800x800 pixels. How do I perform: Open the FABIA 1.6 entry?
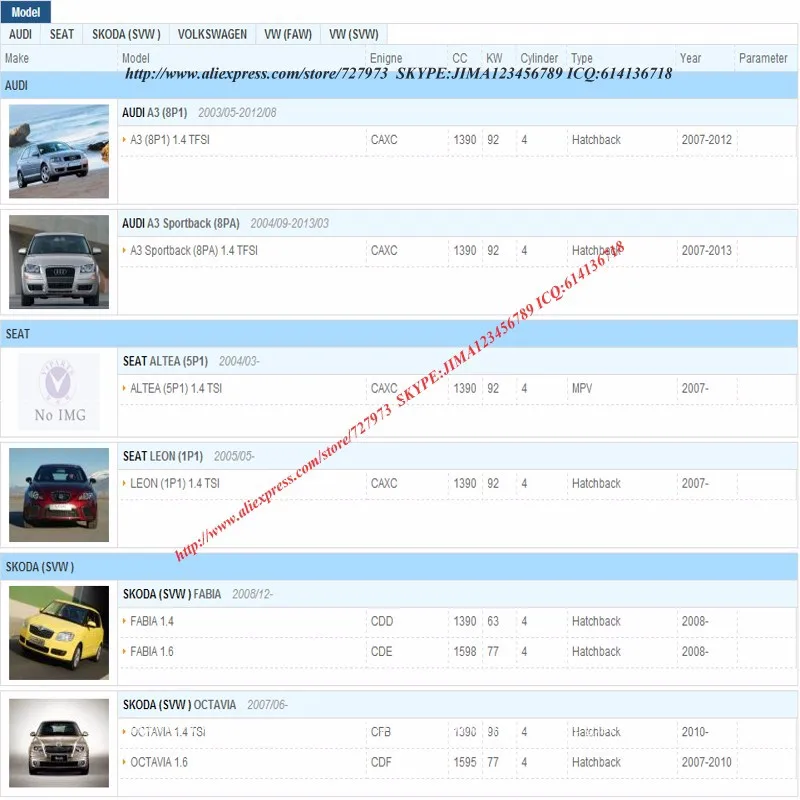(x=152, y=652)
